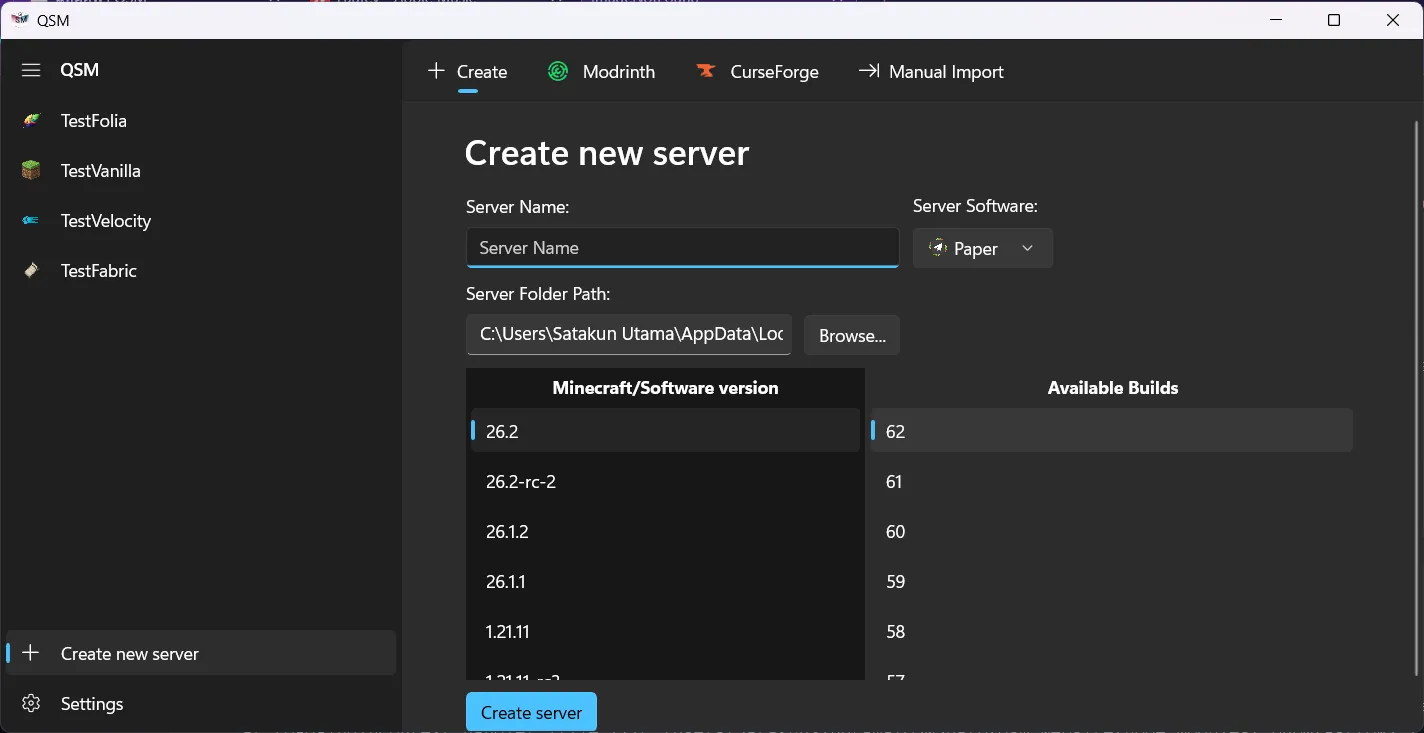Select version 26.1.2

coord(665,531)
